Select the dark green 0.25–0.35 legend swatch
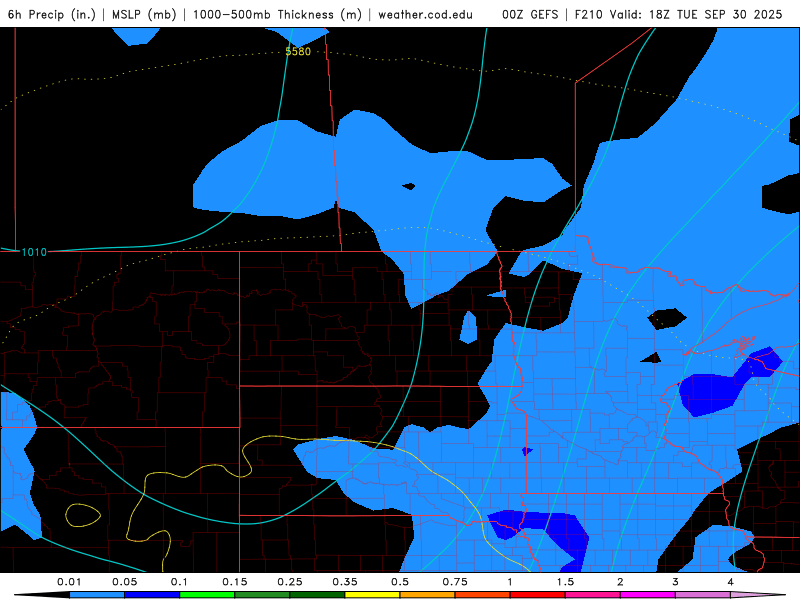The height and width of the screenshot is (600, 800). point(317,595)
